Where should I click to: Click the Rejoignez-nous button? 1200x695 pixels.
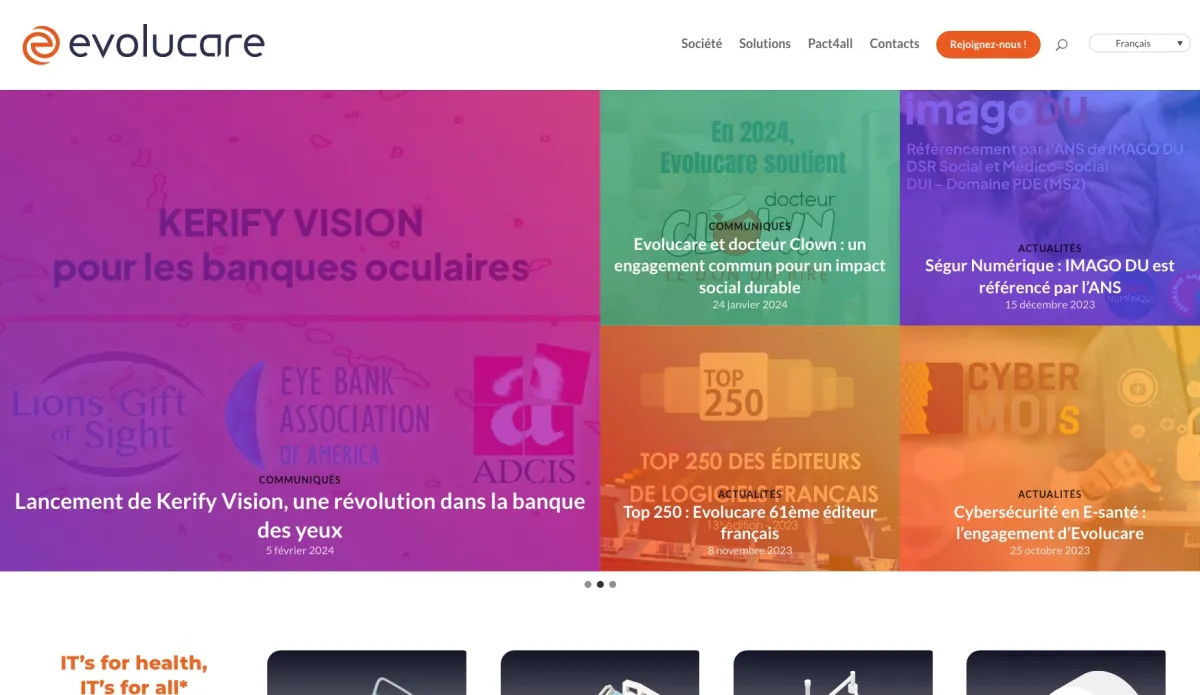tap(988, 44)
